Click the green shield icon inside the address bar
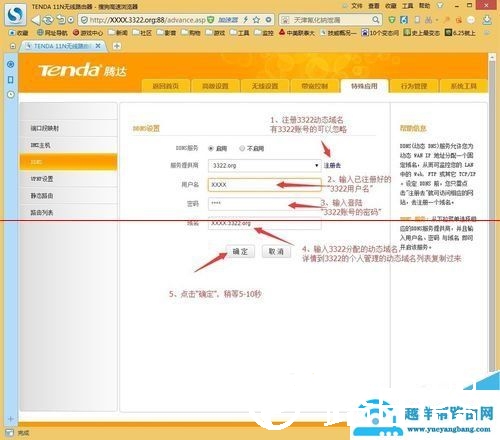The width and height of the screenshot is (500, 440). [211, 20]
